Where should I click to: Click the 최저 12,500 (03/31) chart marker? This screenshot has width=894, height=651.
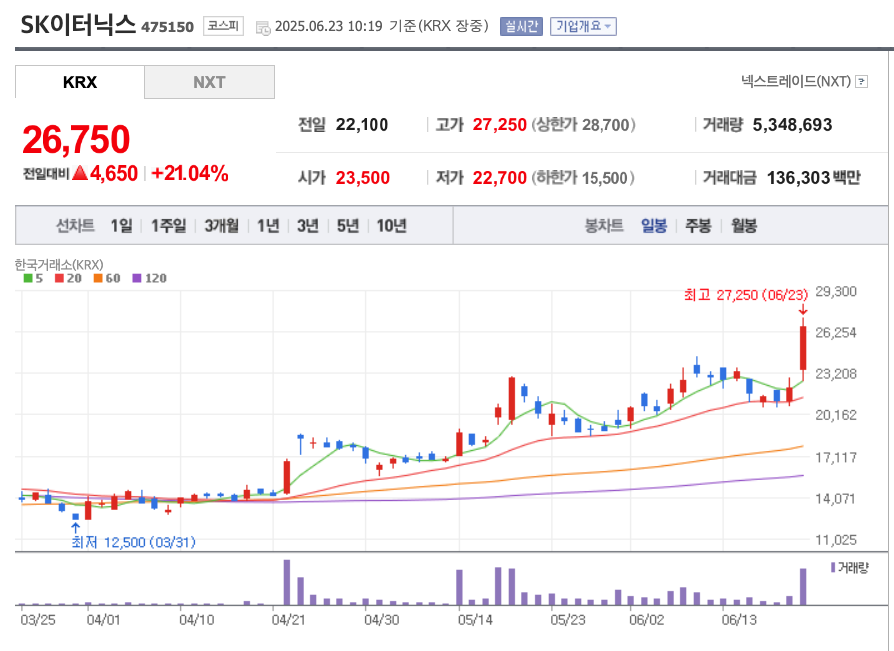click(133, 542)
